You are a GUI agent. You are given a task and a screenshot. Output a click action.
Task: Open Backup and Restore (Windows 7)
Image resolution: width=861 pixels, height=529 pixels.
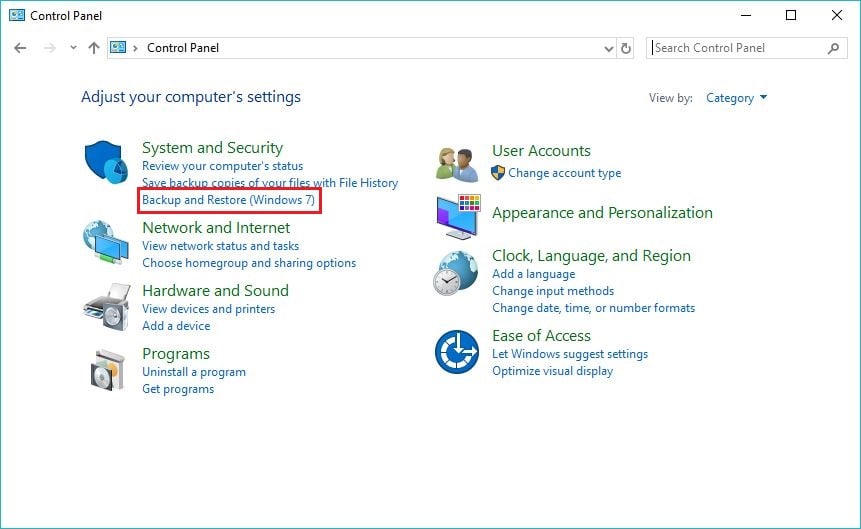228,200
